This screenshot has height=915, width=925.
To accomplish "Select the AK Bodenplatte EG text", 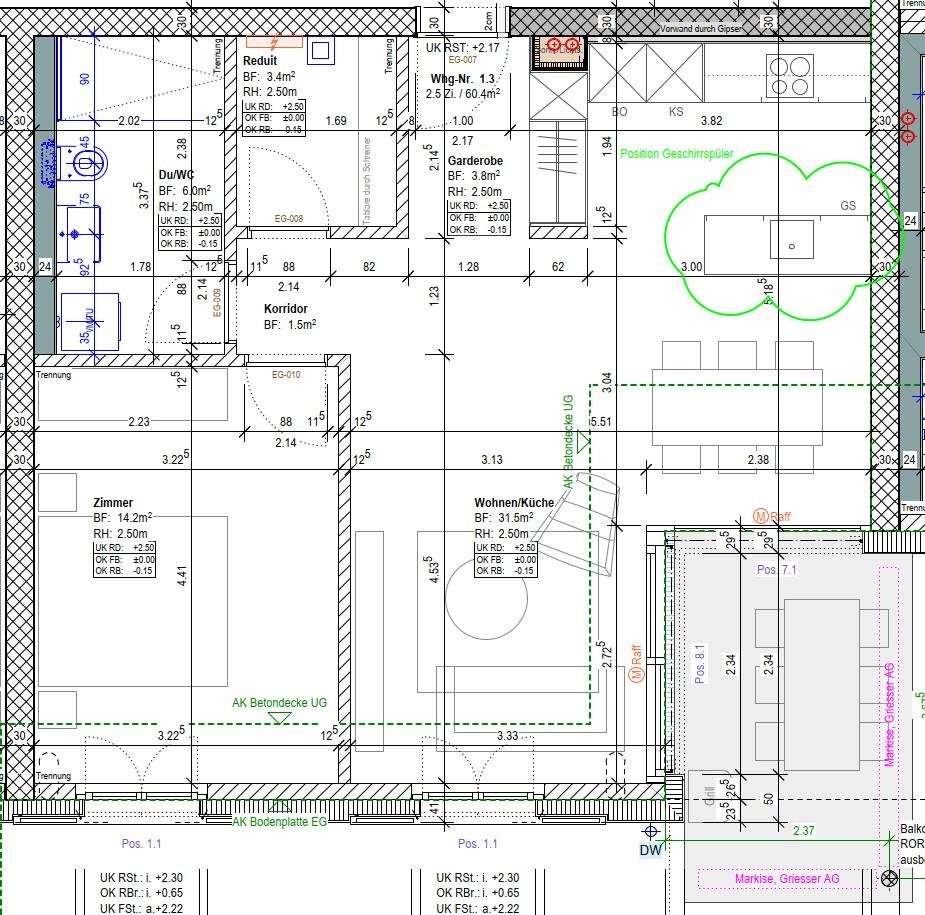I will (x=280, y=822).
